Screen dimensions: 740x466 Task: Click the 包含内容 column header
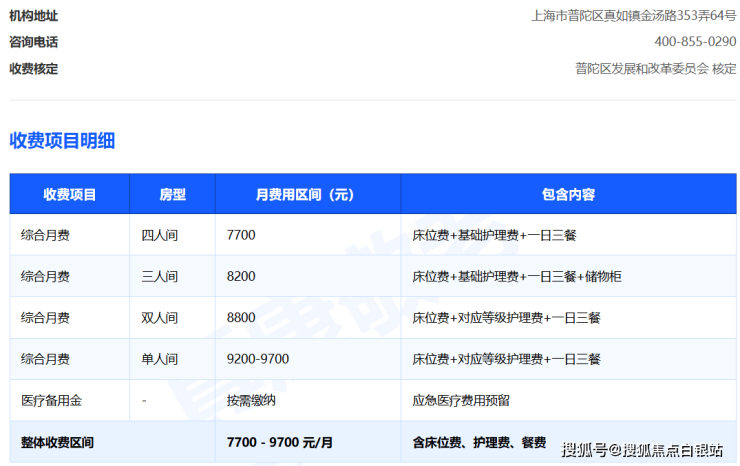(x=569, y=195)
